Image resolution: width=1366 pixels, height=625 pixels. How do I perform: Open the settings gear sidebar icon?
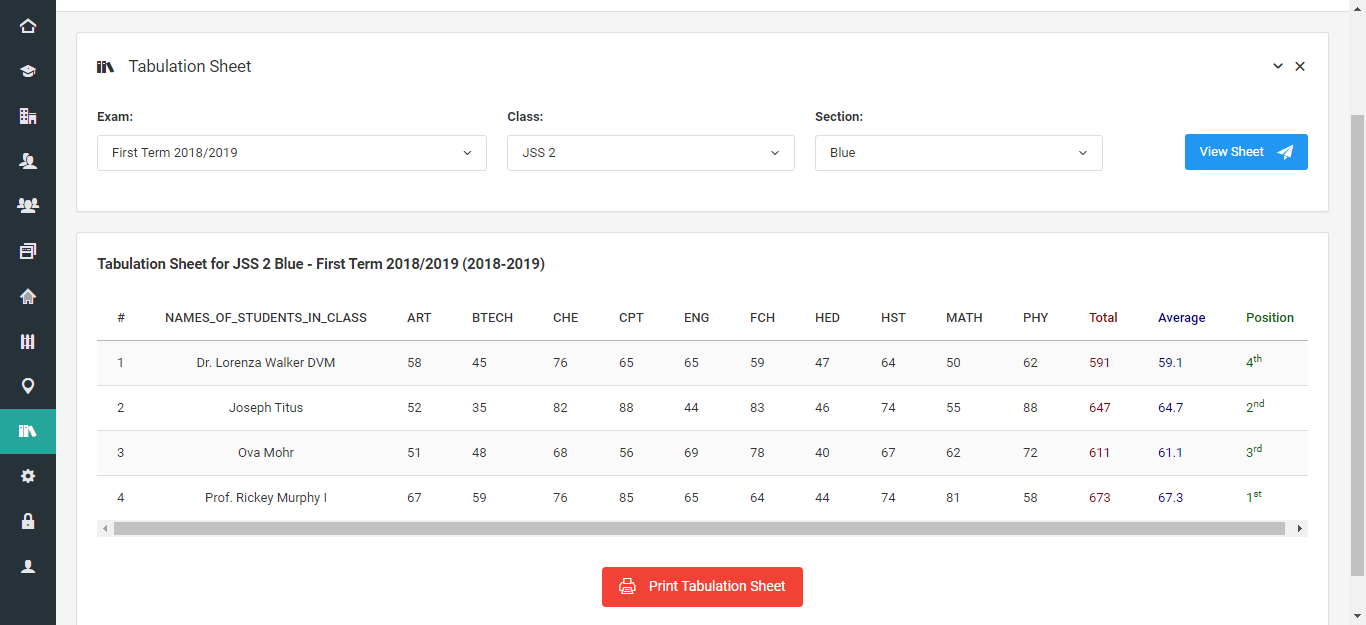click(28, 476)
